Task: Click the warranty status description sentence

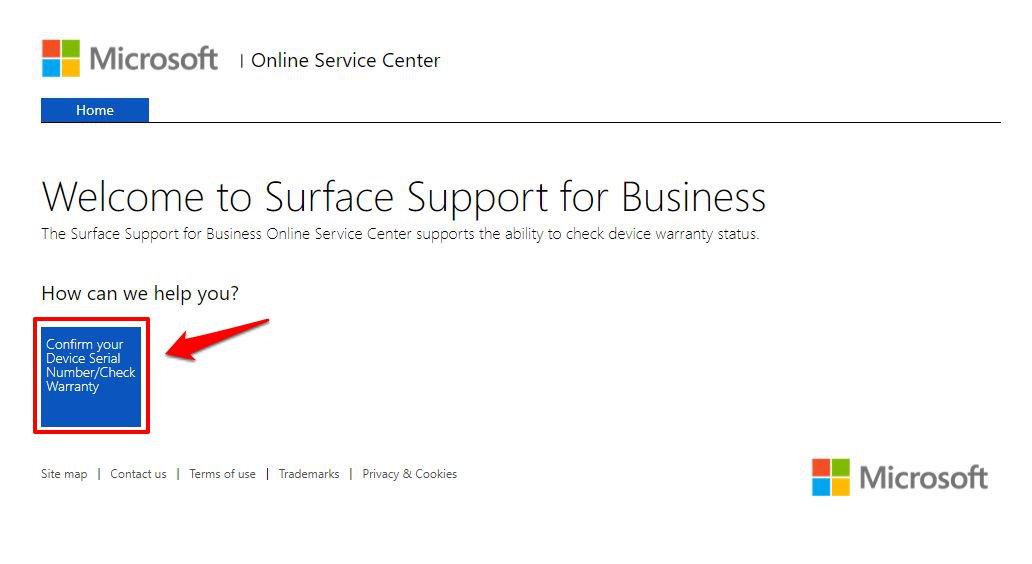Action: 400,234
